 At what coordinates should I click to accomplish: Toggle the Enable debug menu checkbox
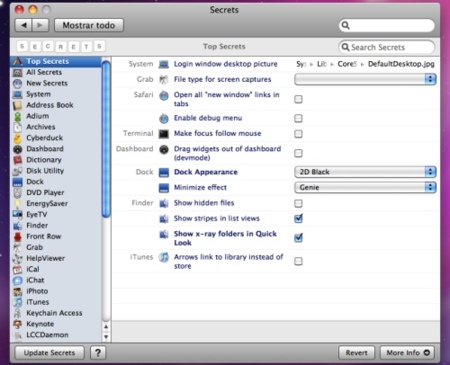(x=298, y=118)
